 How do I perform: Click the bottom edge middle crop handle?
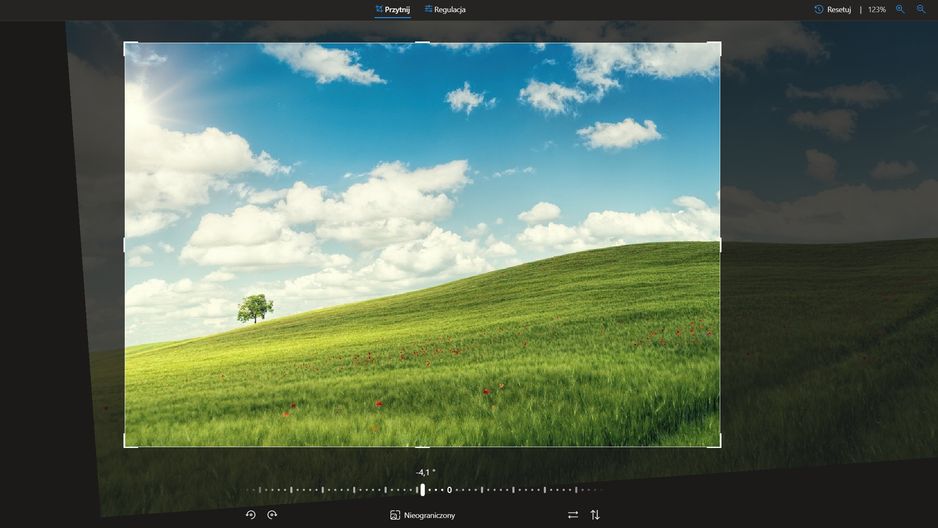click(422, 447)
